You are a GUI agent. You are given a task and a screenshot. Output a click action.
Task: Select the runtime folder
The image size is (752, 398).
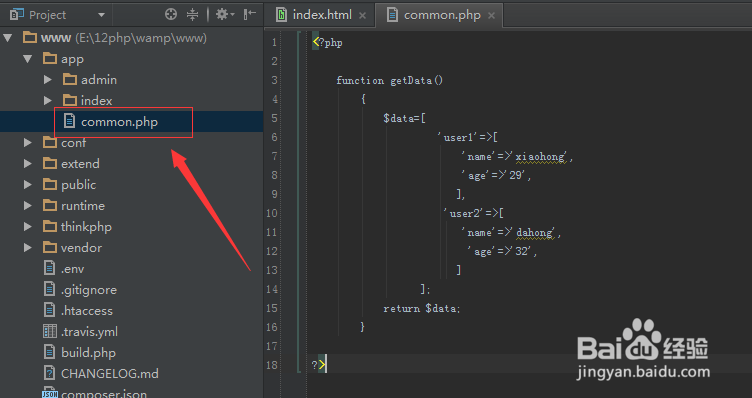(x=82, y=206)
